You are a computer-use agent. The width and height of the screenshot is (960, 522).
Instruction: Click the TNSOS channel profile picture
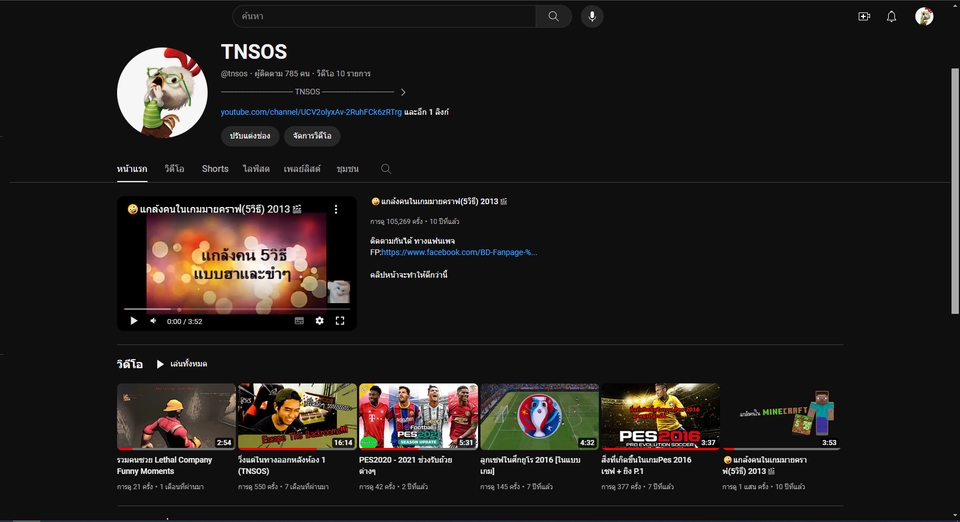point(162,92)
